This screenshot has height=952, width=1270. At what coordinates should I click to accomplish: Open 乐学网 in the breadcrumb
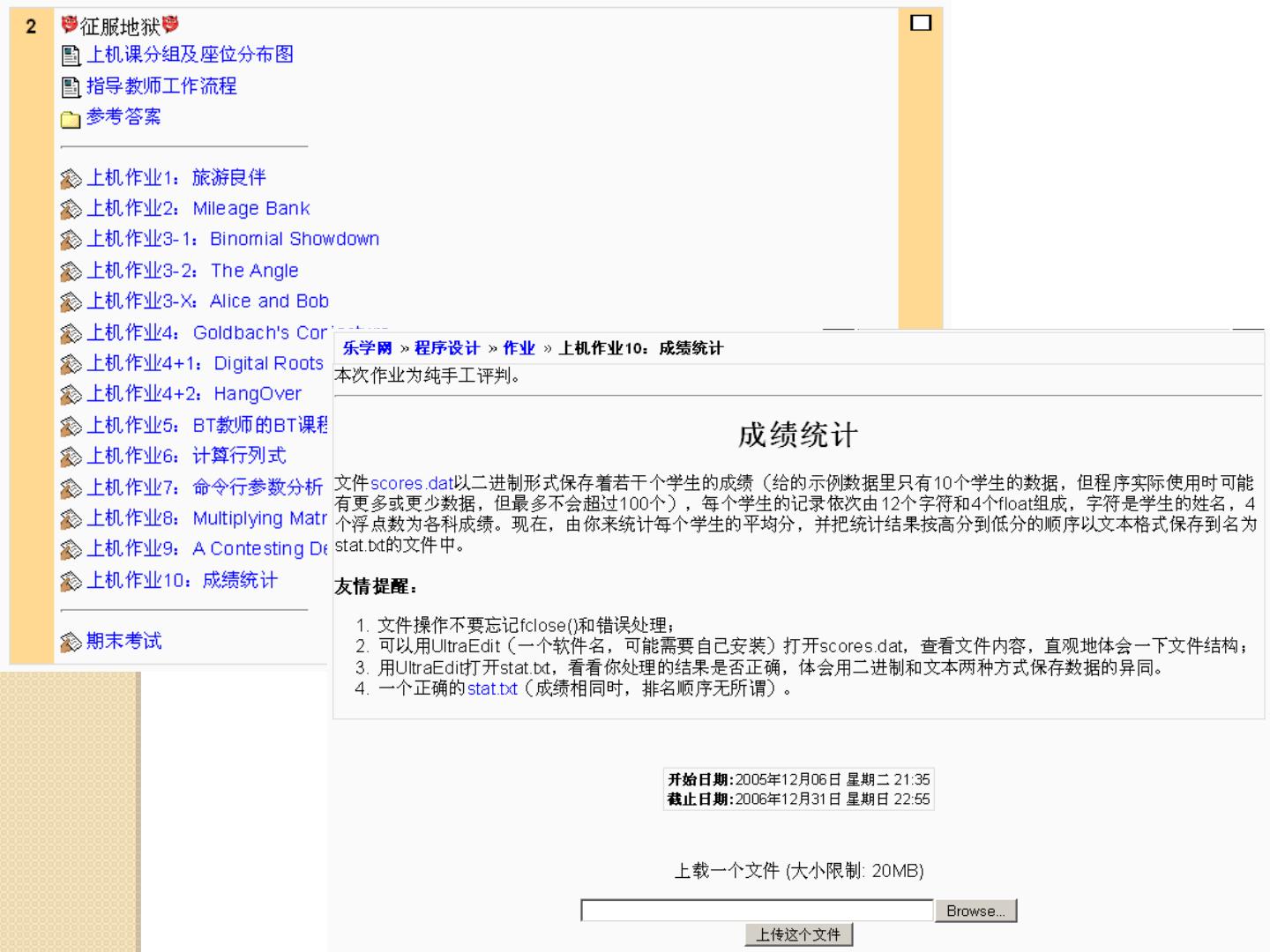(367, 348)
